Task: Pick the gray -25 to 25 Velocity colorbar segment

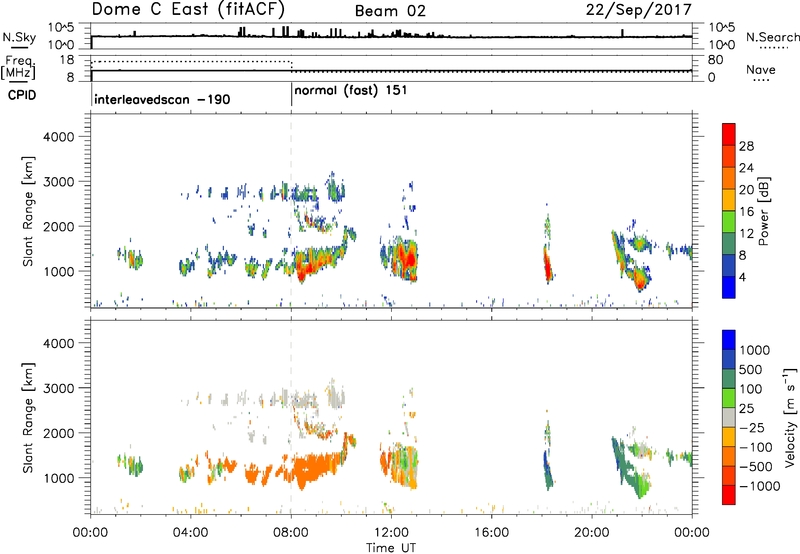Action: (x=729, y=417)
